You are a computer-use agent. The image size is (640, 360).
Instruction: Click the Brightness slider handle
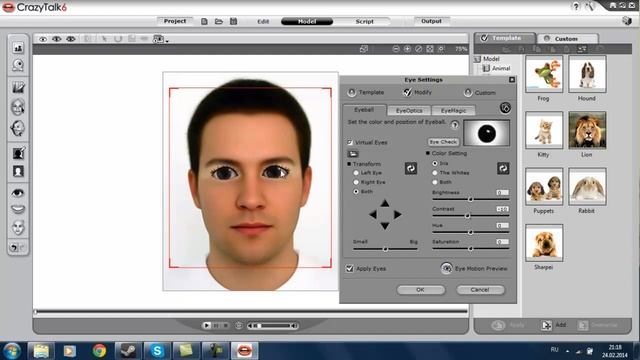(x=470, y=199)
